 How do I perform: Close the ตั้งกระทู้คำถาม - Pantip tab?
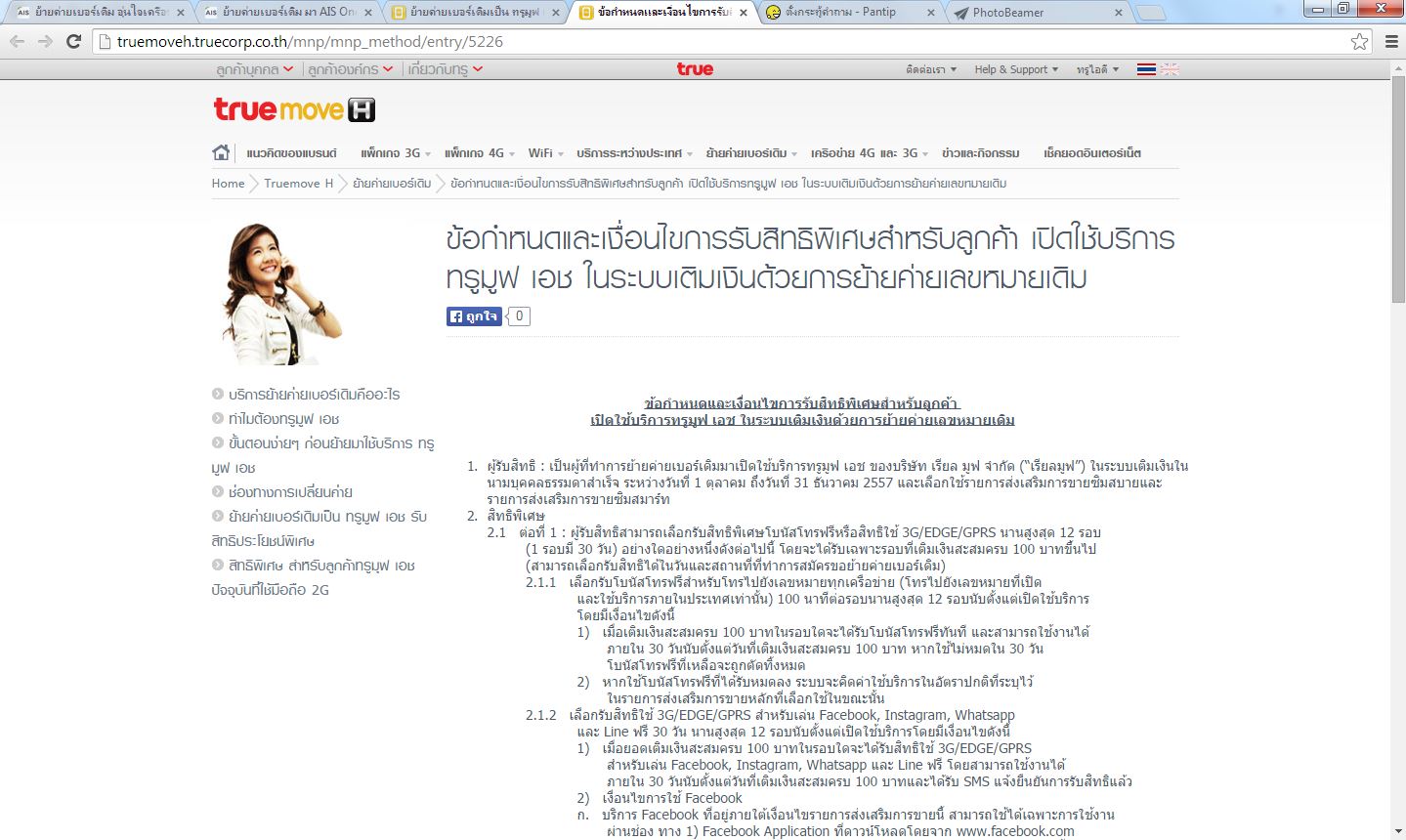pyautogui.click(x=930, y=13)
